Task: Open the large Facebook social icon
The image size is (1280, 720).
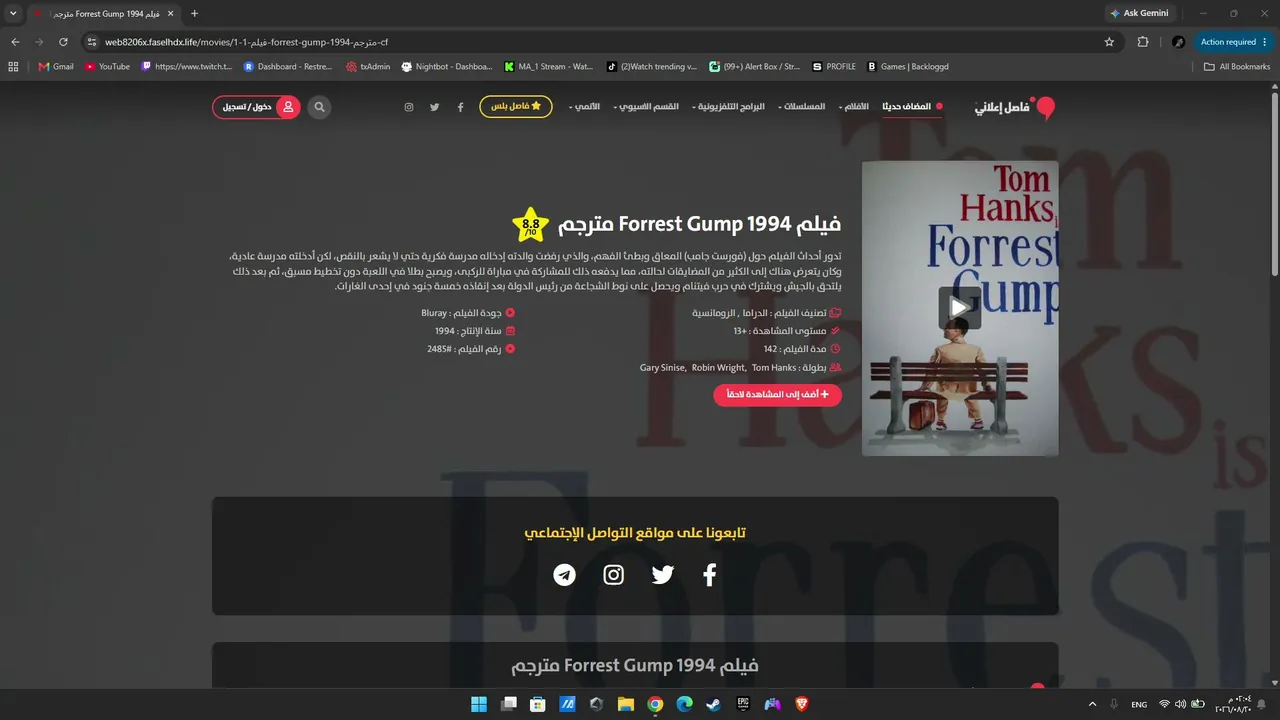Action: [x=710, y=575]
